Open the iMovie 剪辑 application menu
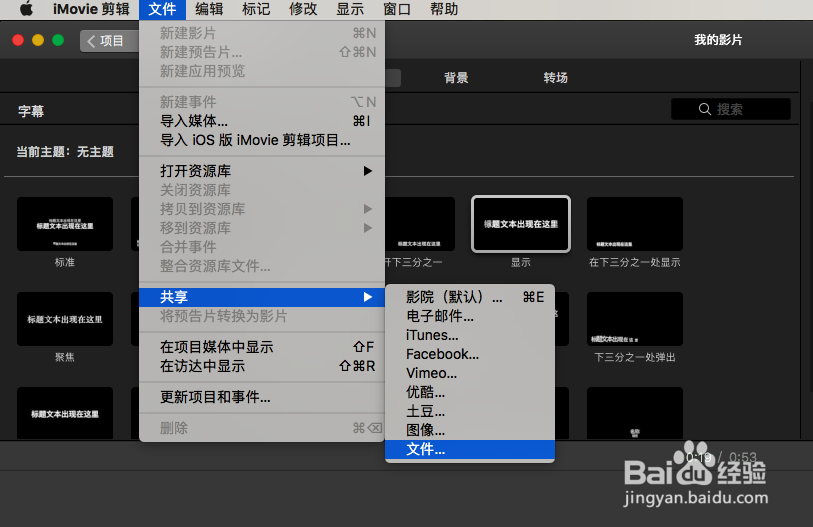Viewport: 813px width, 527px height. point(91,9)
